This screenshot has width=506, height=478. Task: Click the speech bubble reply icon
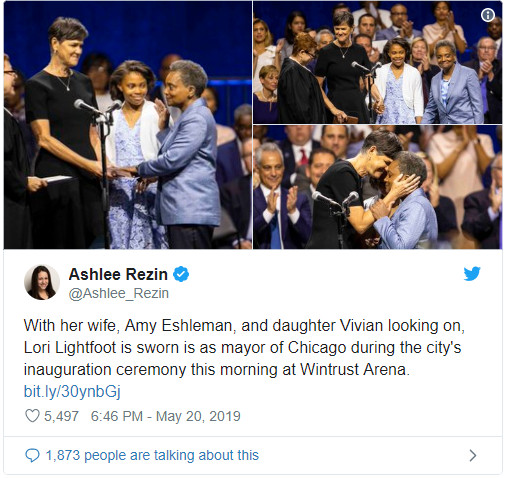(x=32, y=455)
